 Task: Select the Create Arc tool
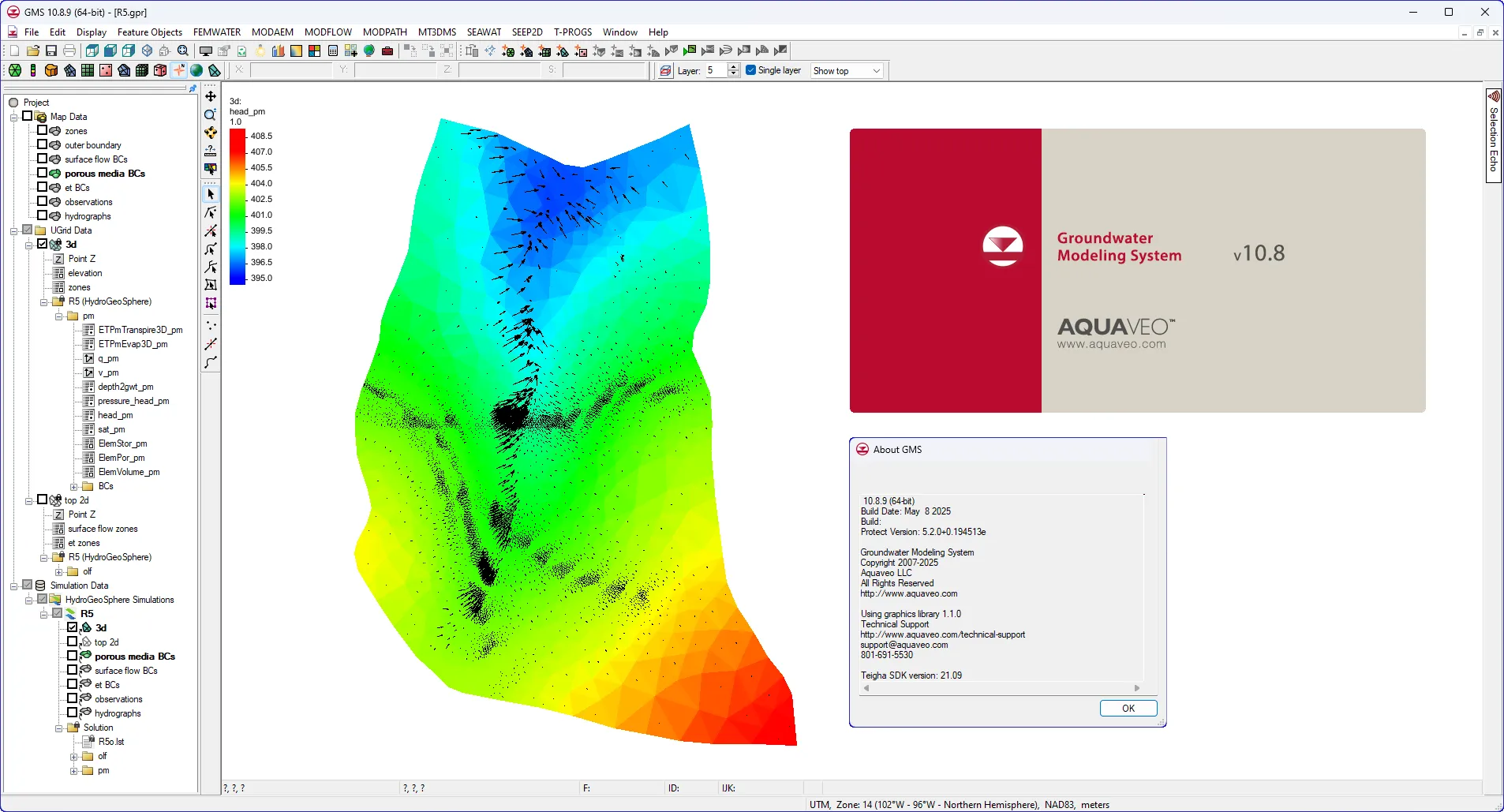(211, 362)
